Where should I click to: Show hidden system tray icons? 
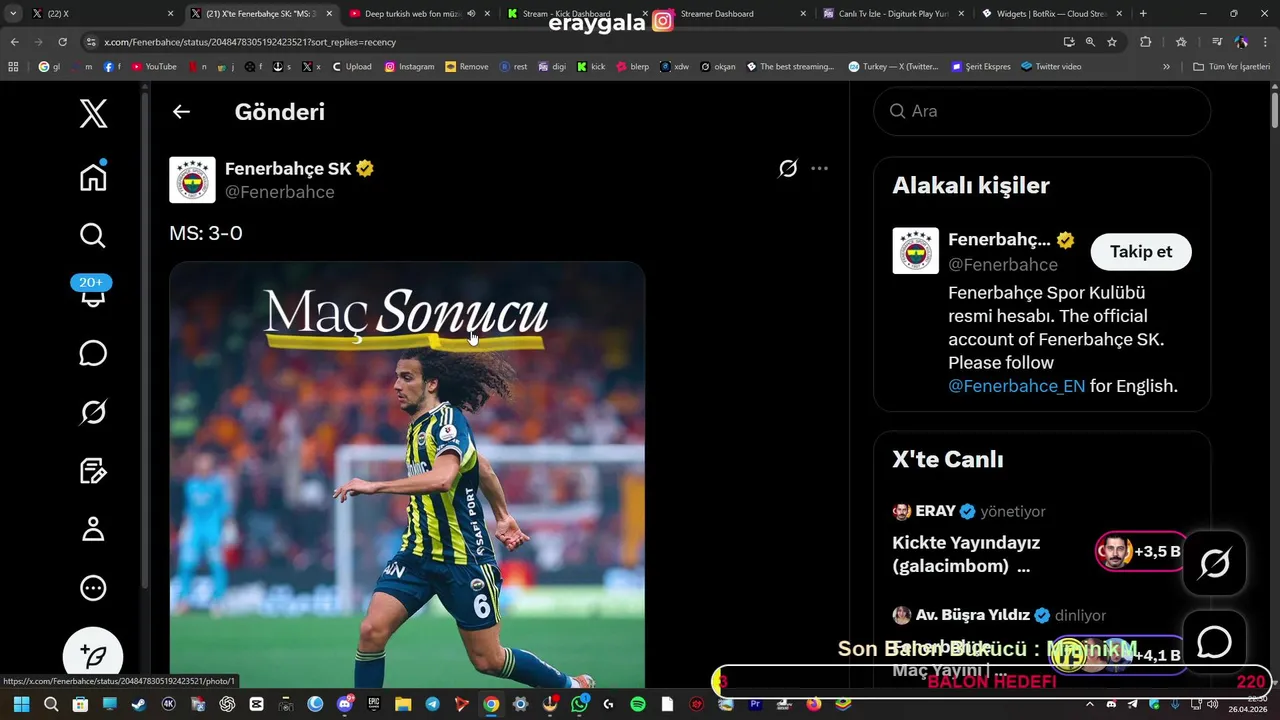[1089, 705]
